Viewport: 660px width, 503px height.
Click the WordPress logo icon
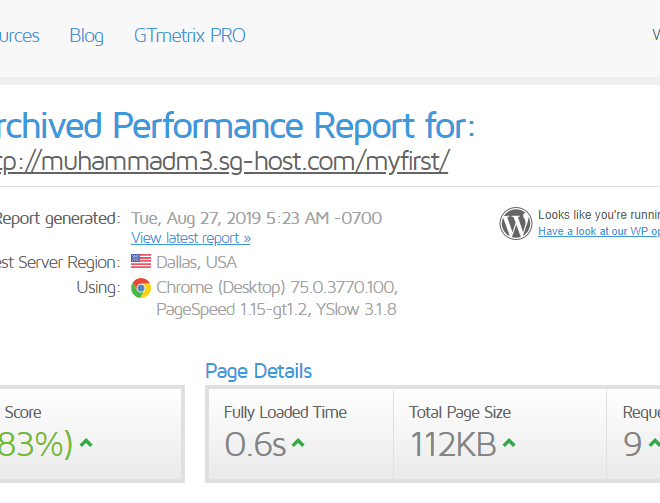click(516, 224)
